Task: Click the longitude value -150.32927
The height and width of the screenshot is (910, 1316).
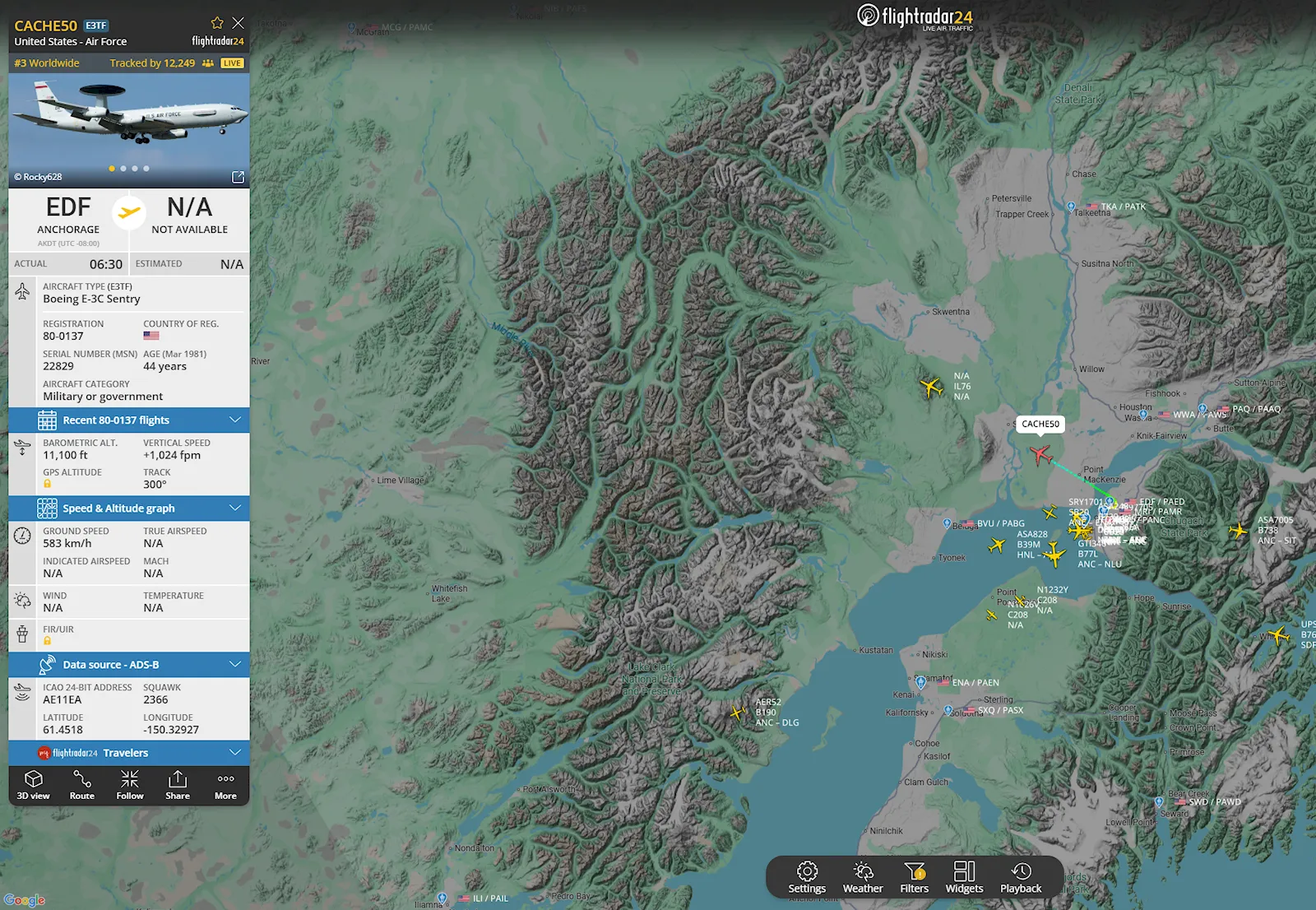Action: (171, 730)
